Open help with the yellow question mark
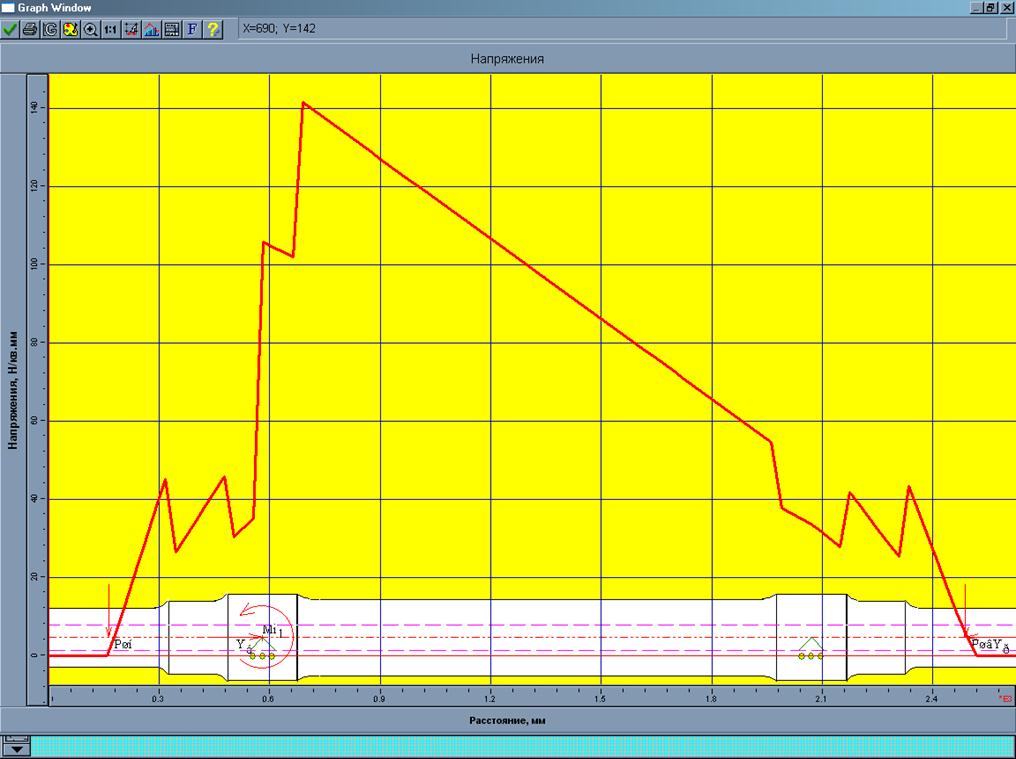Screen dimensions: 1016x759 coord(213,29)
